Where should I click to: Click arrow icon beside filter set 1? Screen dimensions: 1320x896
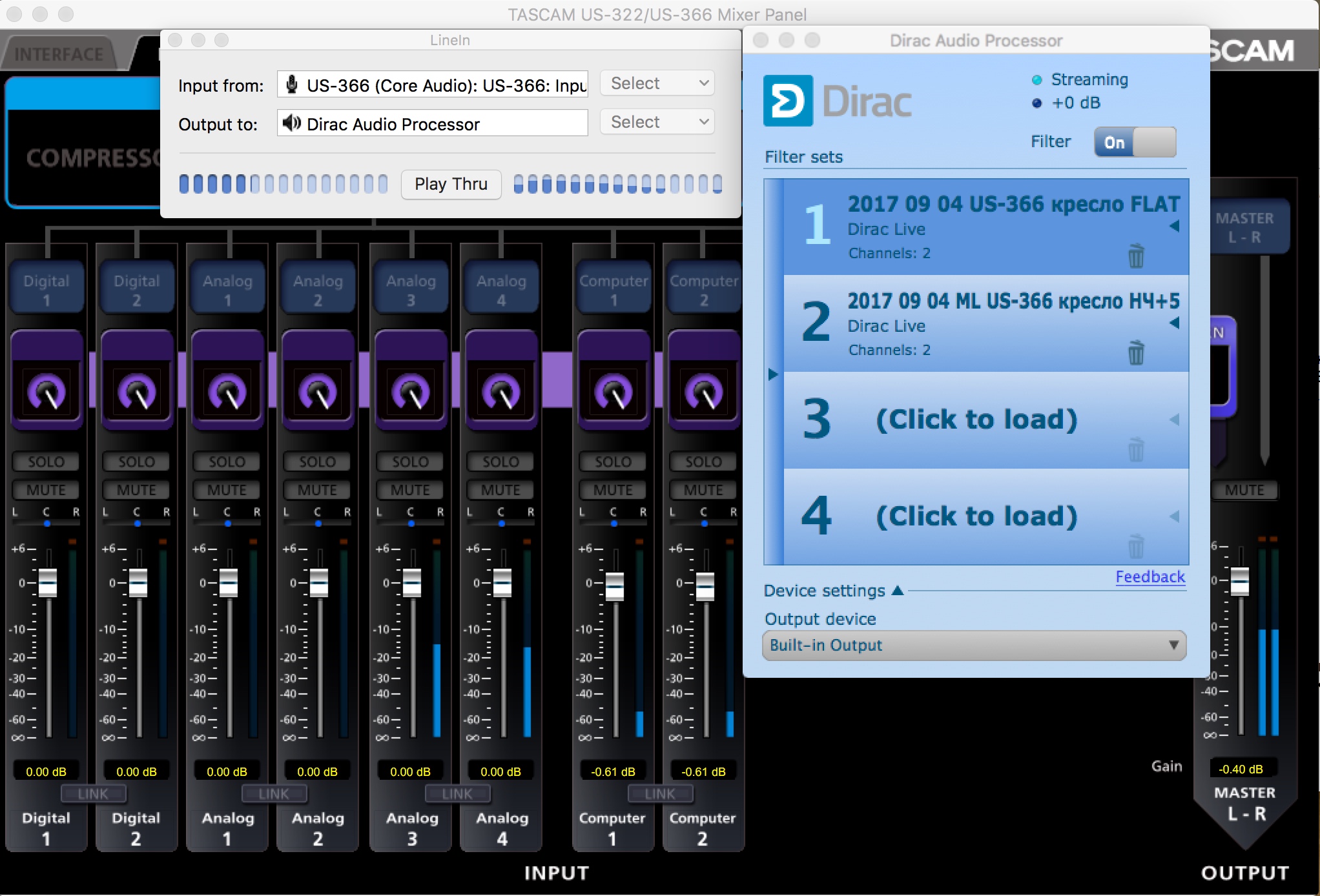[1175, 226]
